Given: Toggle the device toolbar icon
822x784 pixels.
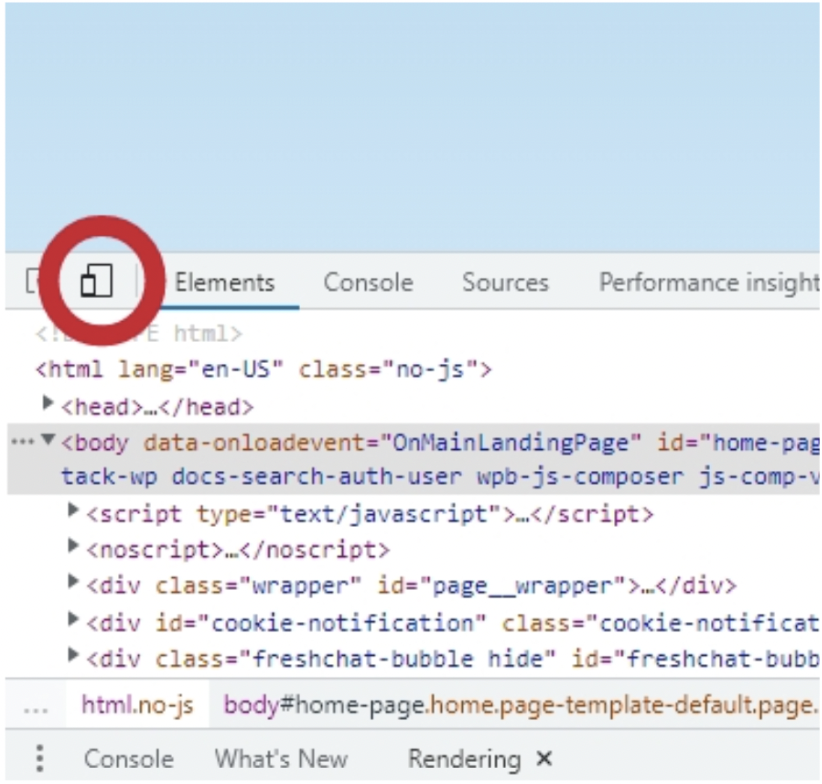Looking at the screenshot, I should [x=96, y=280].
